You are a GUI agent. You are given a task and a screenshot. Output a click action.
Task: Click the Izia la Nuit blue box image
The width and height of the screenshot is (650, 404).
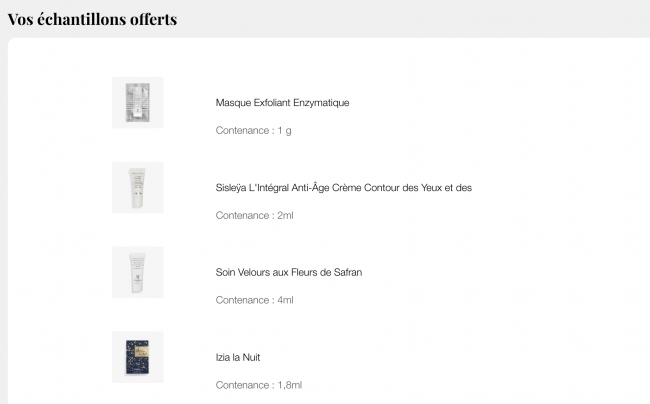click(137, 357)
